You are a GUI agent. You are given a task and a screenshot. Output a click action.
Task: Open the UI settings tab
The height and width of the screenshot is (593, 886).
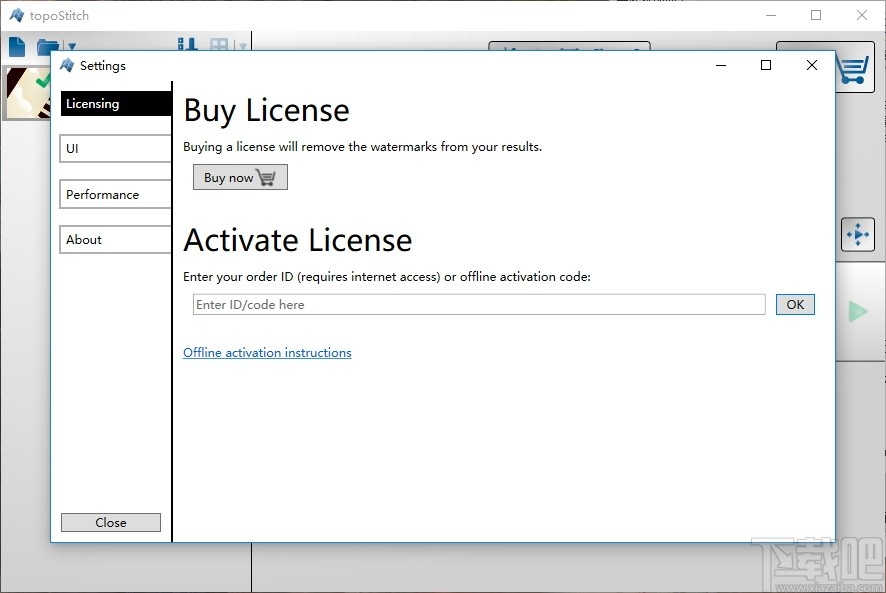(116, 149)
